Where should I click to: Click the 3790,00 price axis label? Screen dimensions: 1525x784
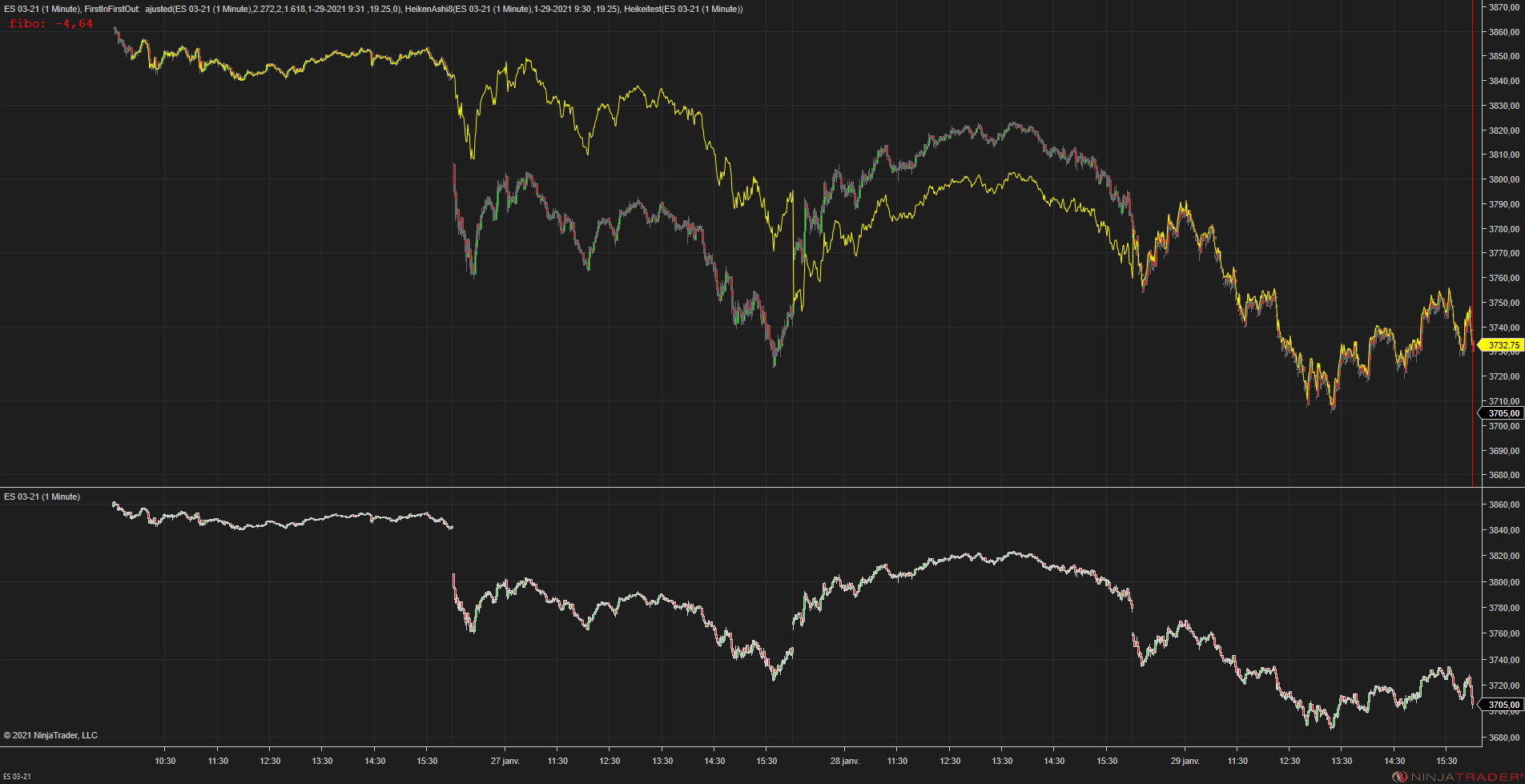(1503, 205)
